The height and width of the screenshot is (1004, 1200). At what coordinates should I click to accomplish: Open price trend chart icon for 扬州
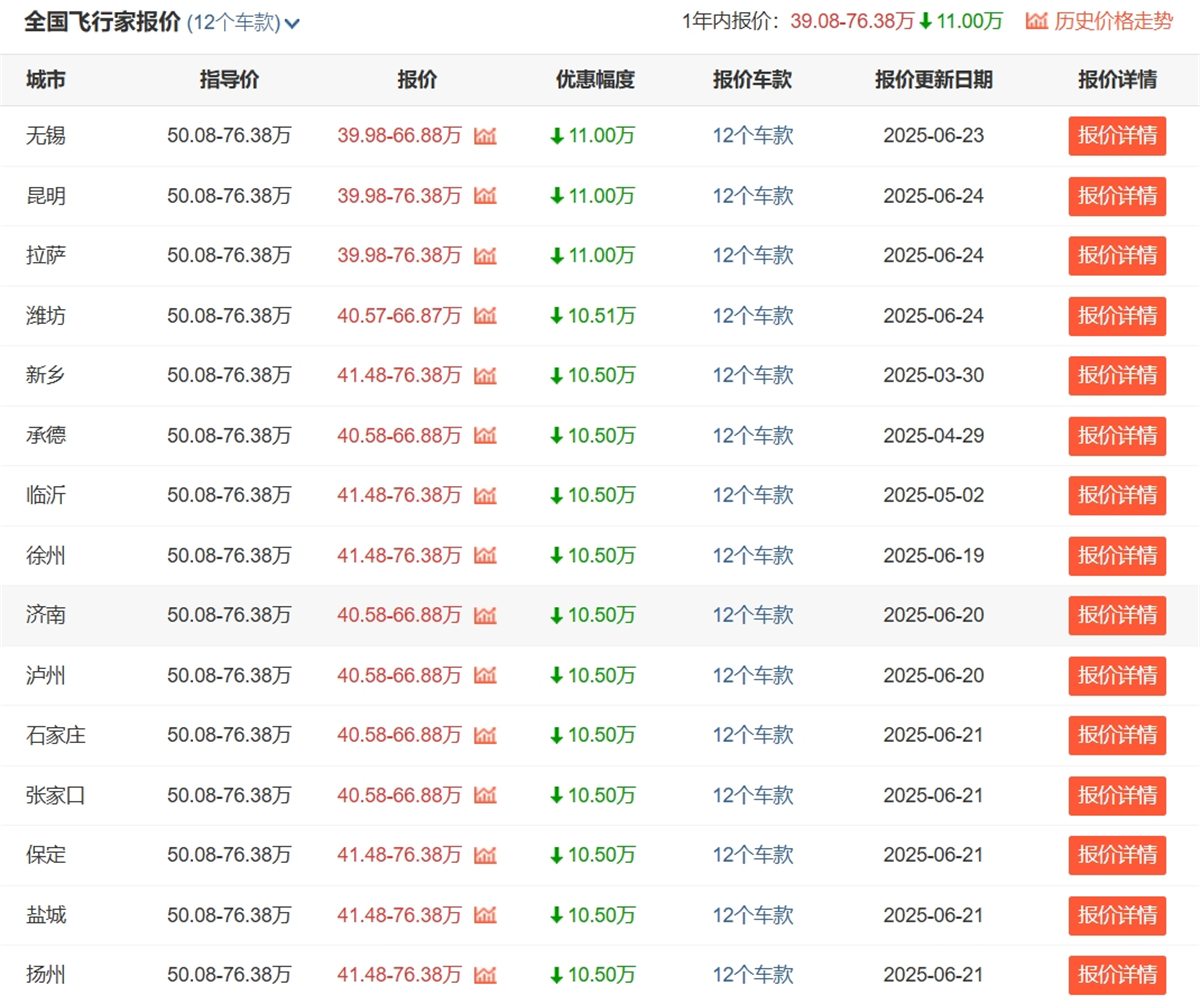coord(485,976)
